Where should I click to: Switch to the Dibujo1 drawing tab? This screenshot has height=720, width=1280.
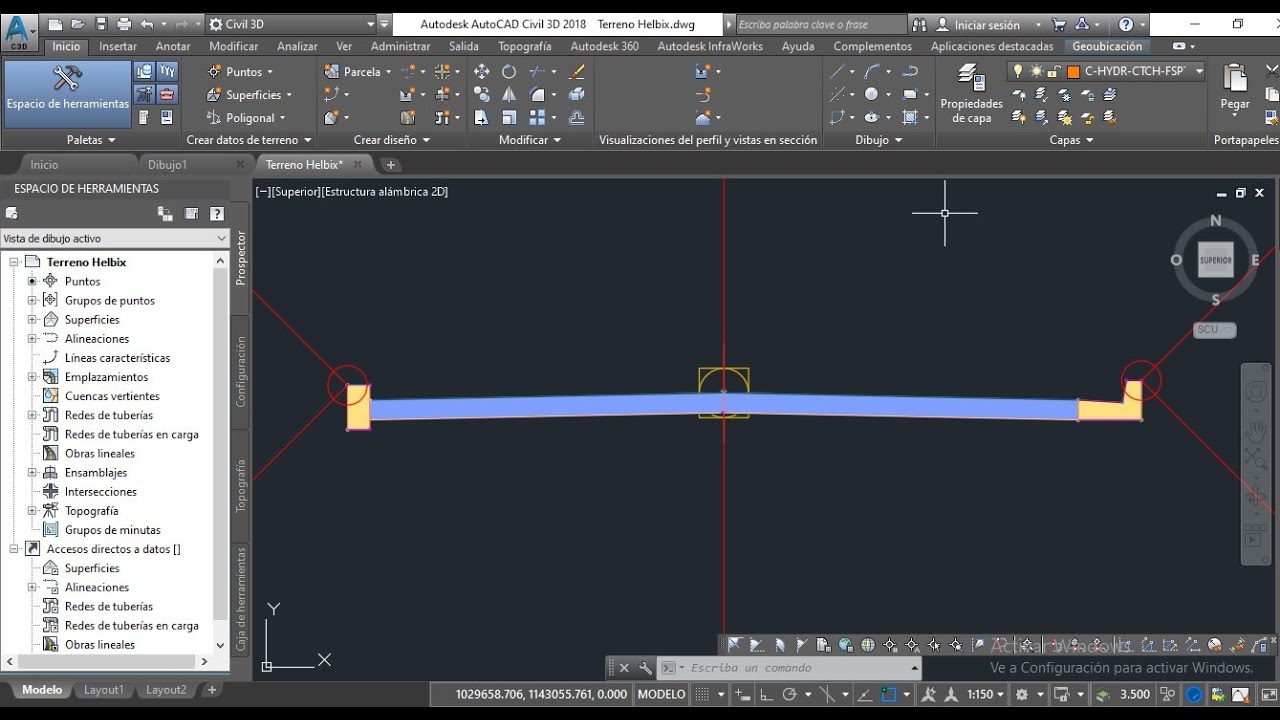point(167,165)
